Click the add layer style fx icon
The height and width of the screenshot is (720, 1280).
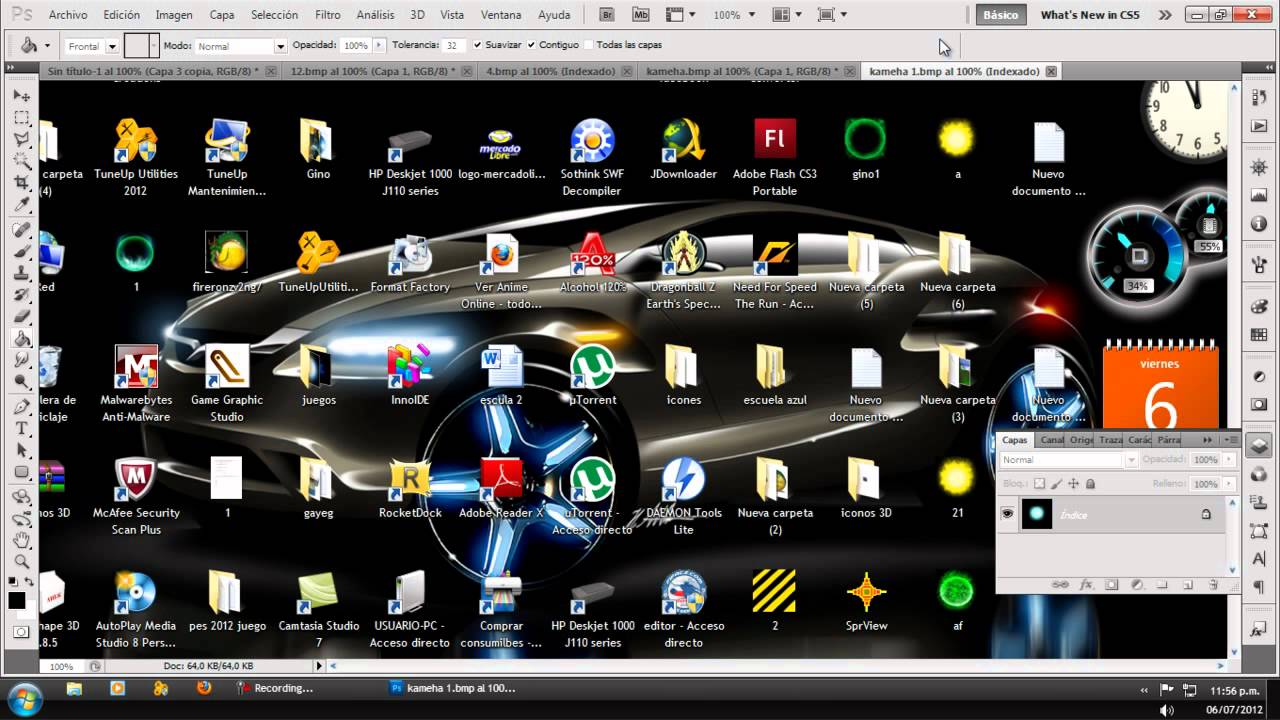1086,584
